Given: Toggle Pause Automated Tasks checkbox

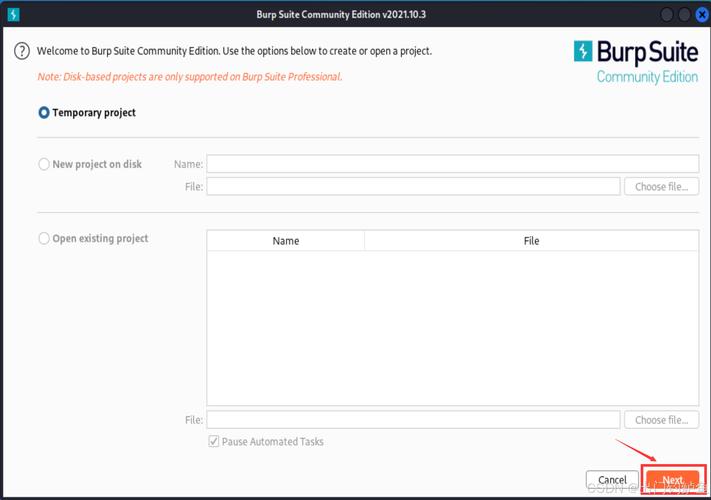Looking at the screenshot, I should click(214, 441).
